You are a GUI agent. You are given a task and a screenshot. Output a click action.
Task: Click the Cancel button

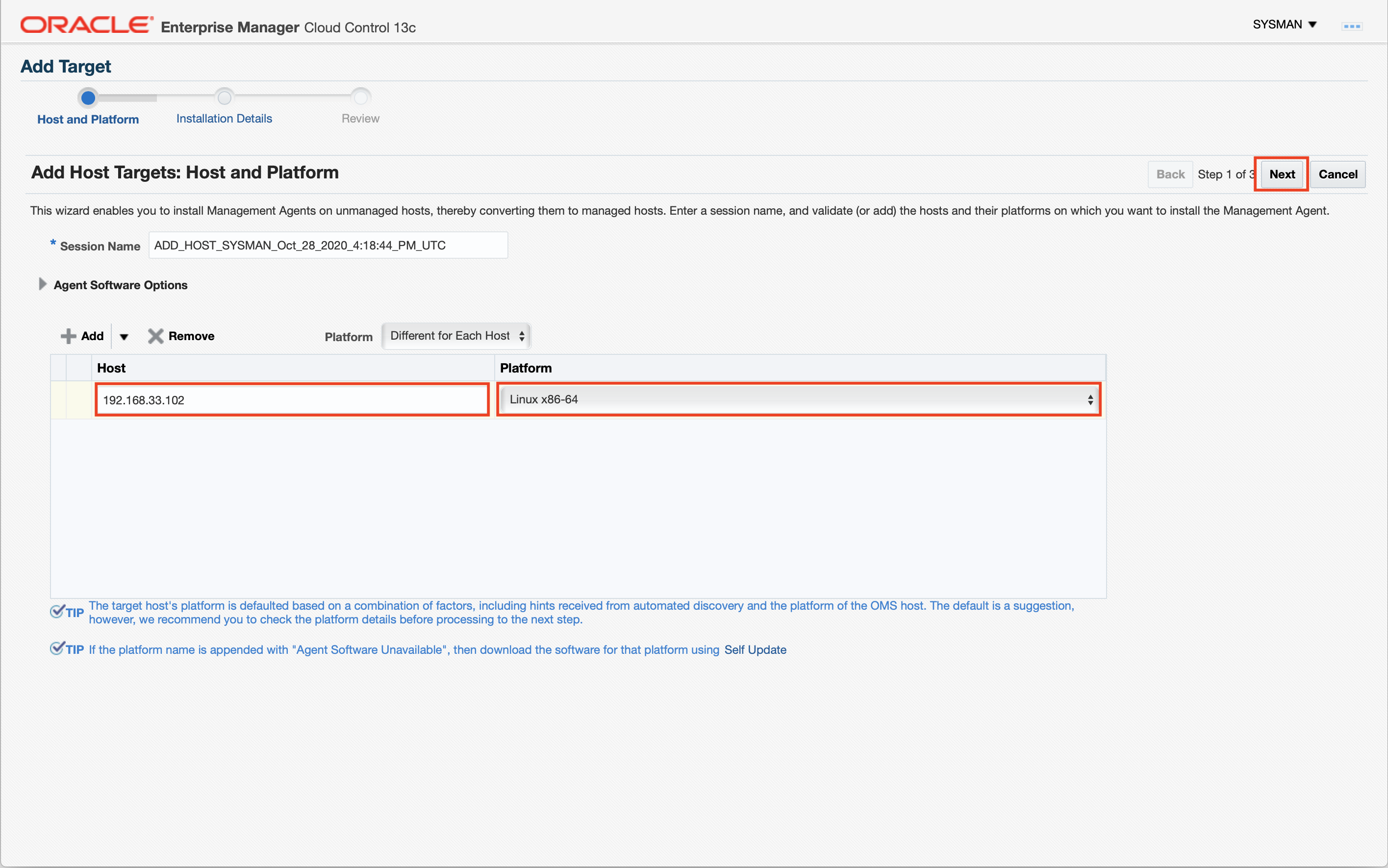pyautogui.click(x=1338, y=174)
